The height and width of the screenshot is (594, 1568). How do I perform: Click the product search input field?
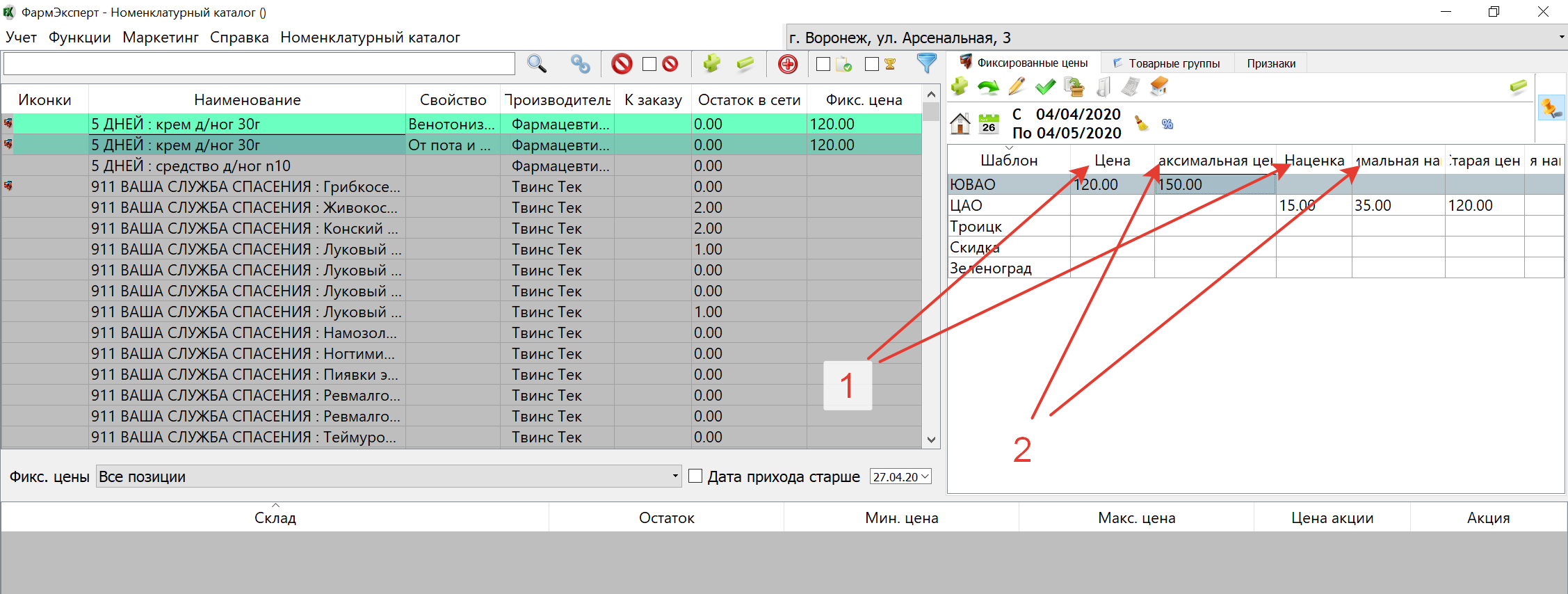259,64
